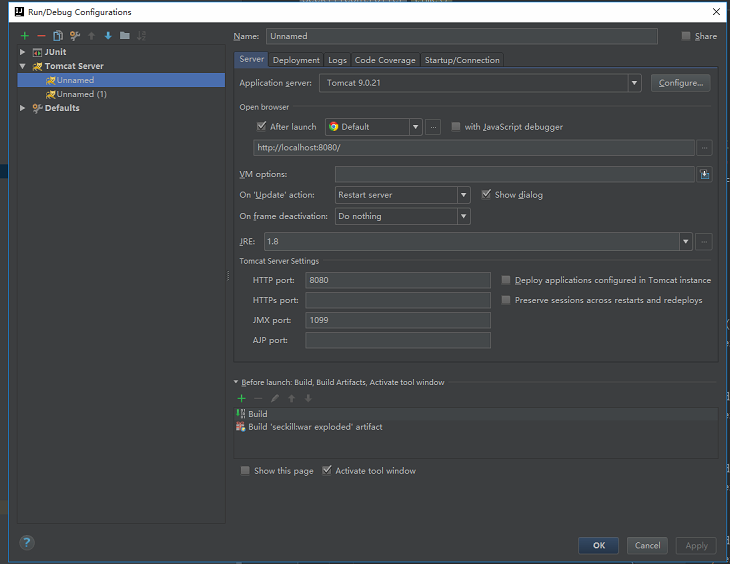This screenshot has width=730, height=564.
Task: Add new configuration with green plus icon
Action: coord(25,36)
